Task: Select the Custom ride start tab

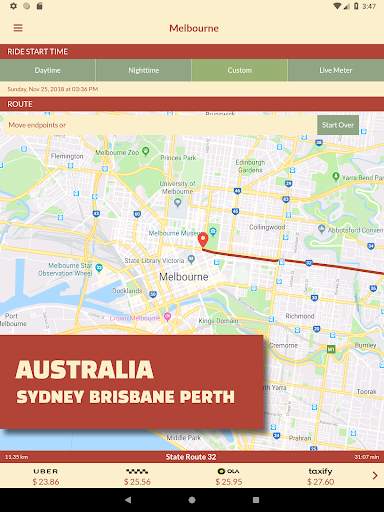Action: pyautogui.click(x=240, y=70)
